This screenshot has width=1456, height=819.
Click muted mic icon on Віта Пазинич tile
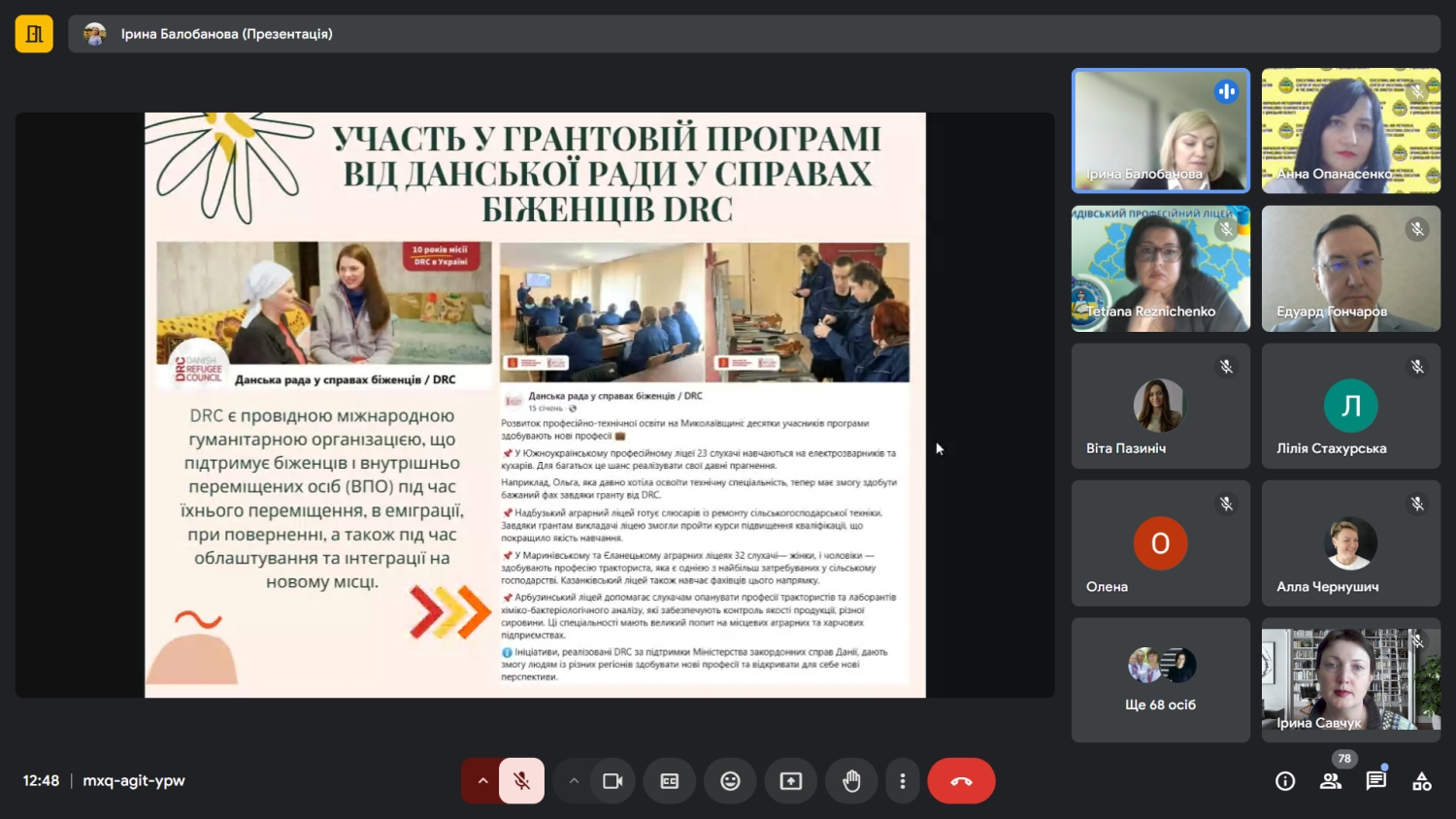click(1227, 367)
